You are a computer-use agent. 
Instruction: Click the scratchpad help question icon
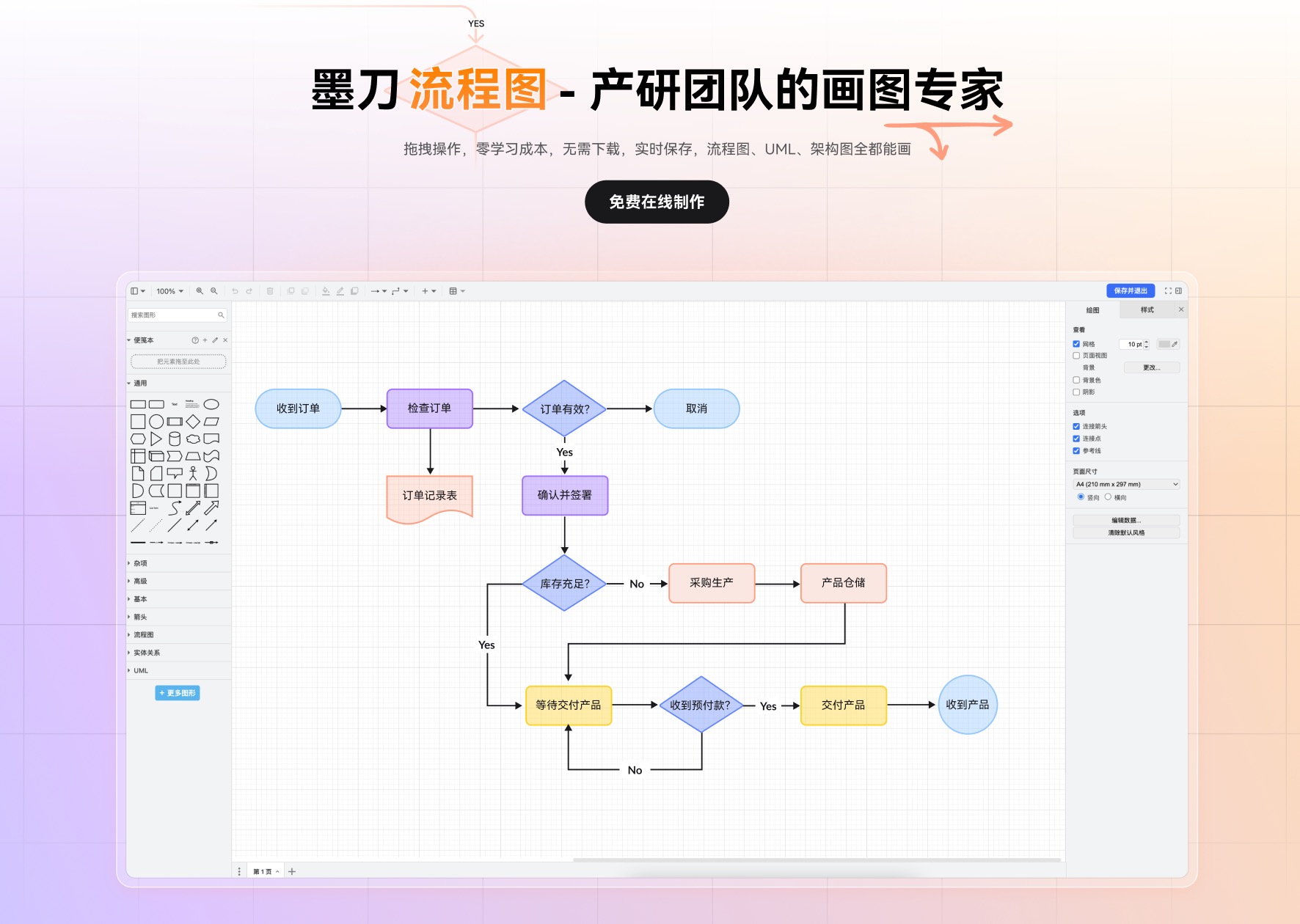195,340
